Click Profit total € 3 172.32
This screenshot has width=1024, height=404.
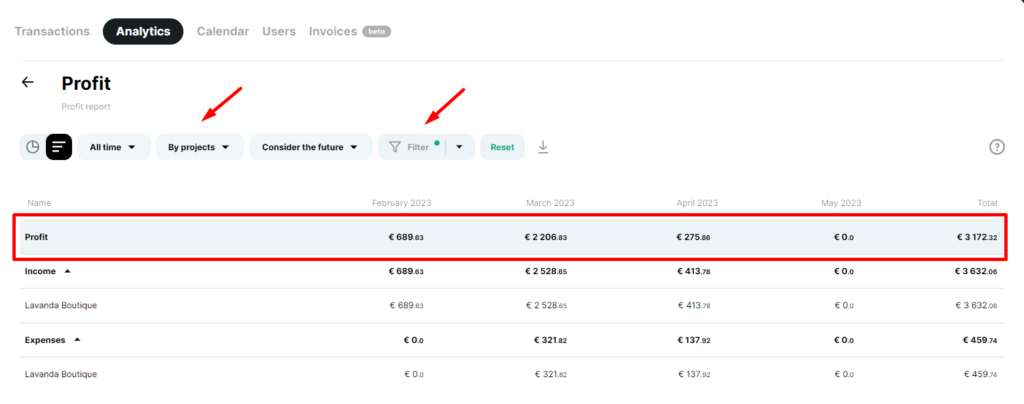point(977,237)
